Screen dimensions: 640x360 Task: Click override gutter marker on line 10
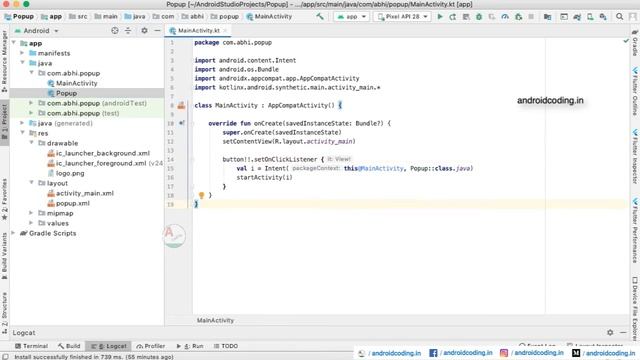(x=182, y=123)
